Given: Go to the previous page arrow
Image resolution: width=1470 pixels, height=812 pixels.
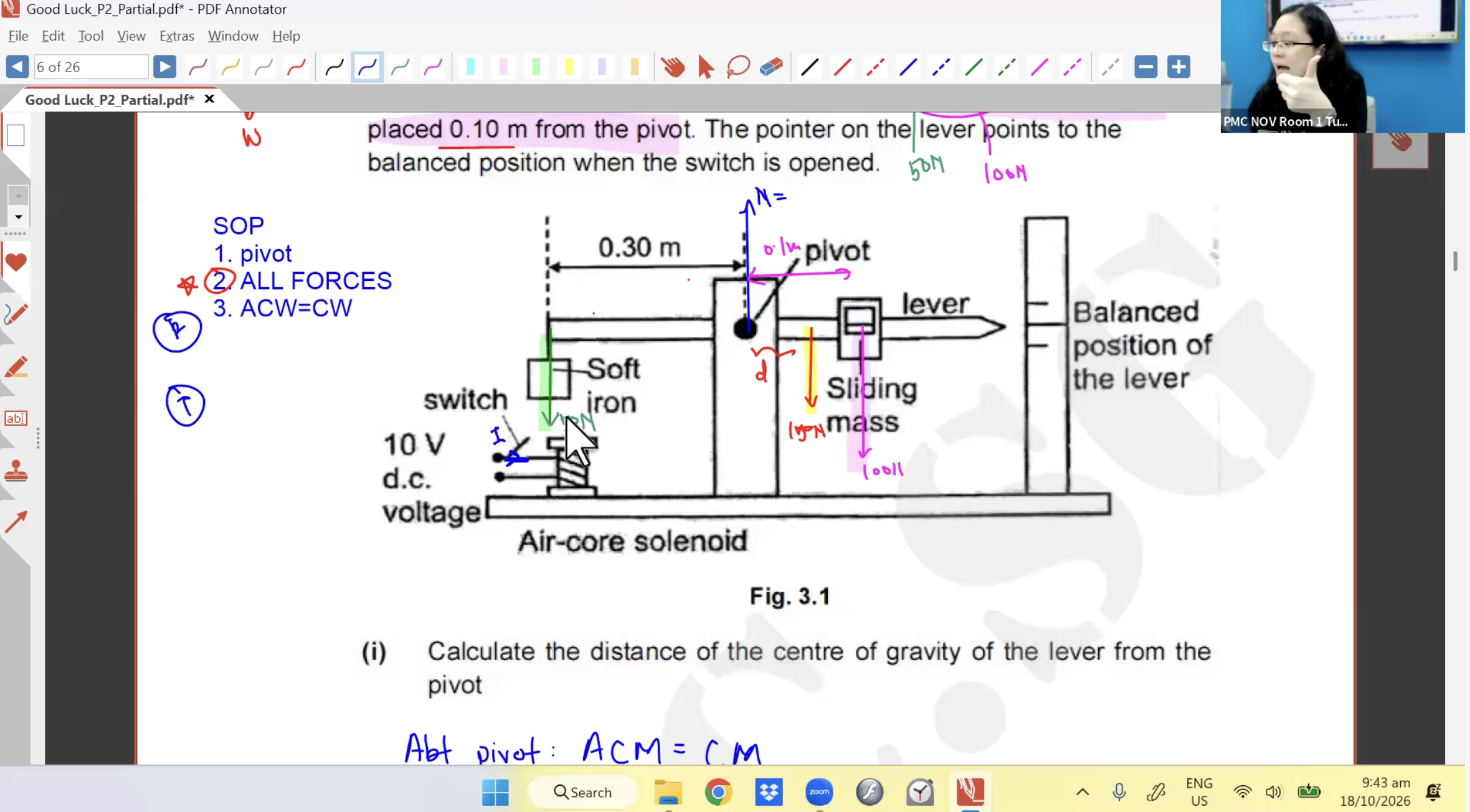Looking at the screenshot, I should pyautogui.click(x=17, y=67).
